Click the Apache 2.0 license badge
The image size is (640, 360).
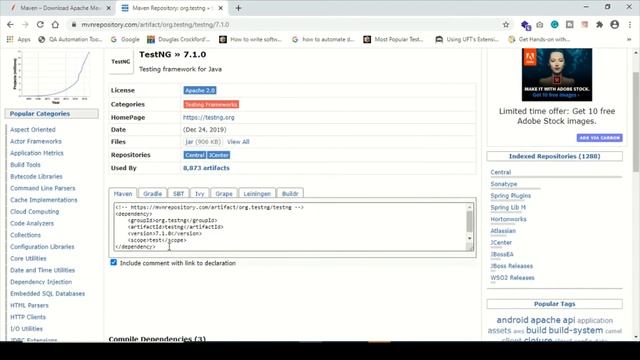pos(200,90)
